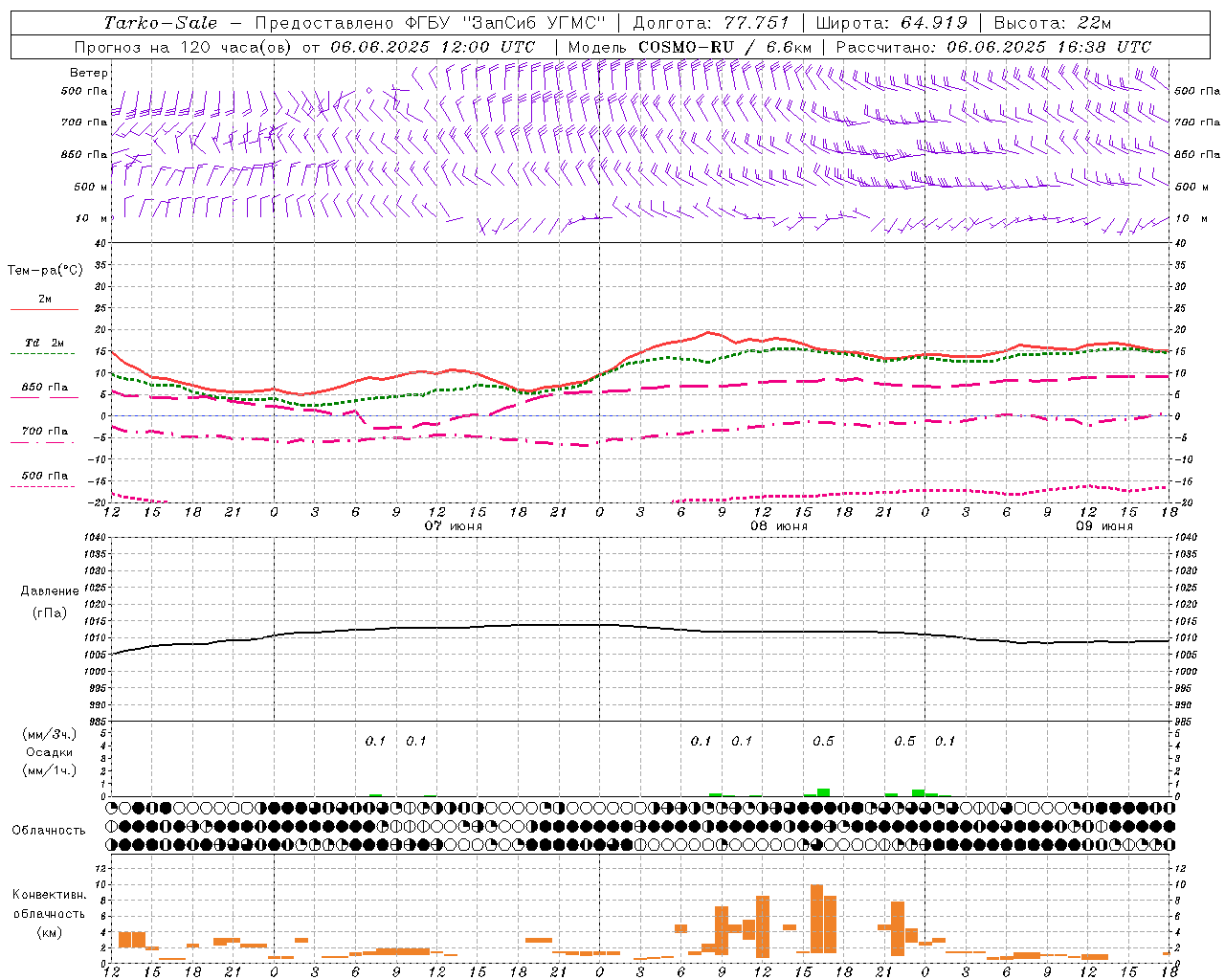Click the '(мм/1ч.)' precipitation unit label
Image resolution: width=1225 pixels, height=980 pixels.
point(50,770)
